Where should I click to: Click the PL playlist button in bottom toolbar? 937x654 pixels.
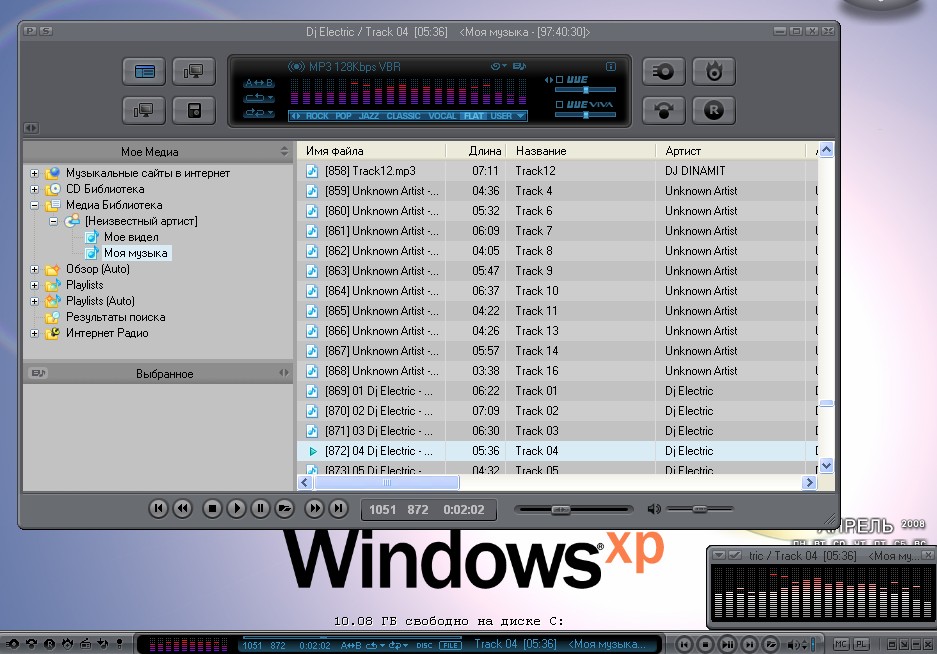coord(861,644)
